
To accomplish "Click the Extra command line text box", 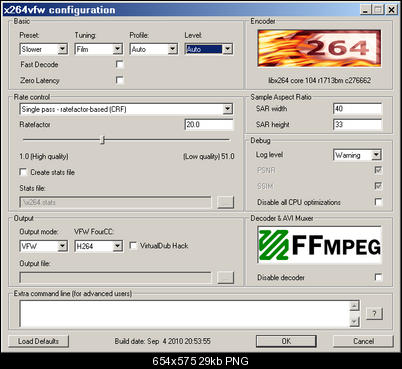I will 184,313.
